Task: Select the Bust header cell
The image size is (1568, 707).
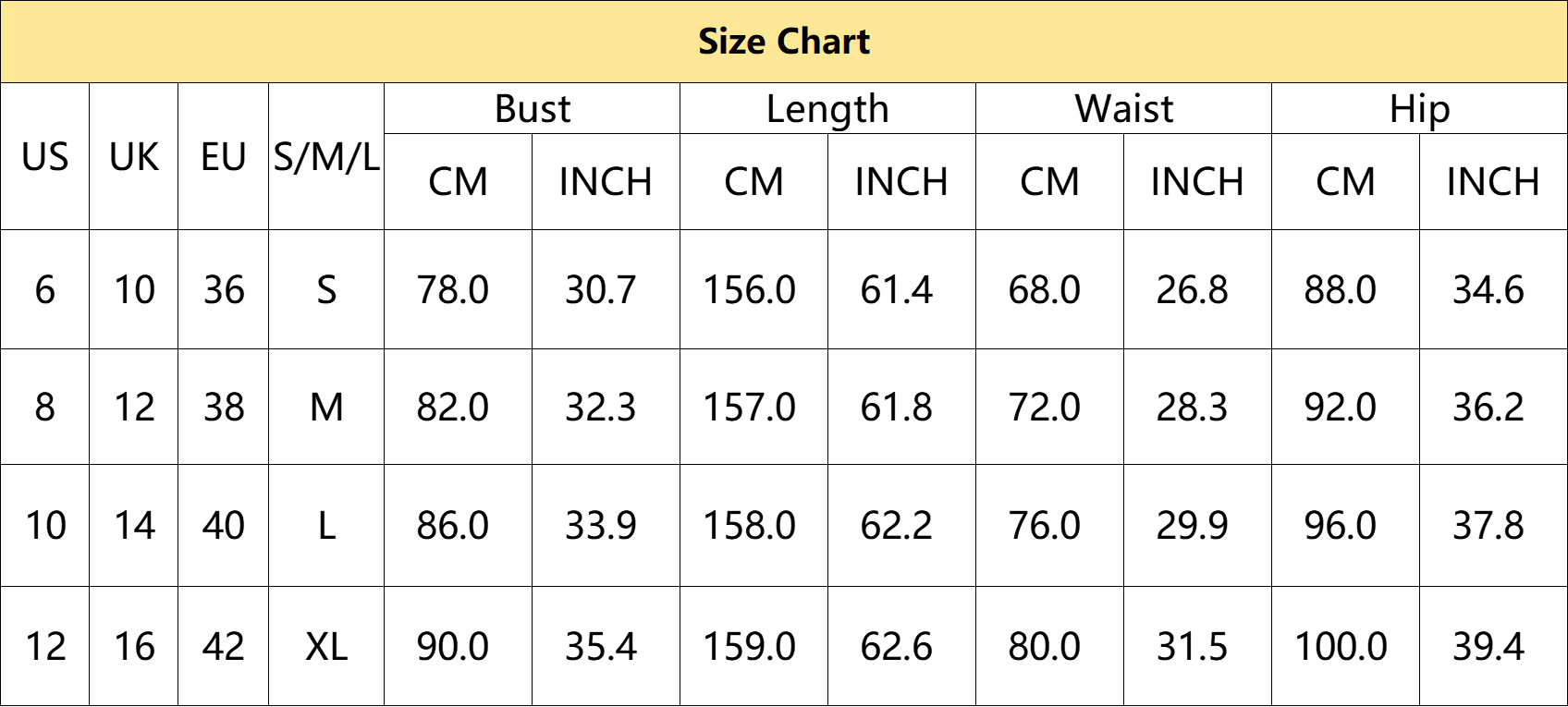Action: 532,109
